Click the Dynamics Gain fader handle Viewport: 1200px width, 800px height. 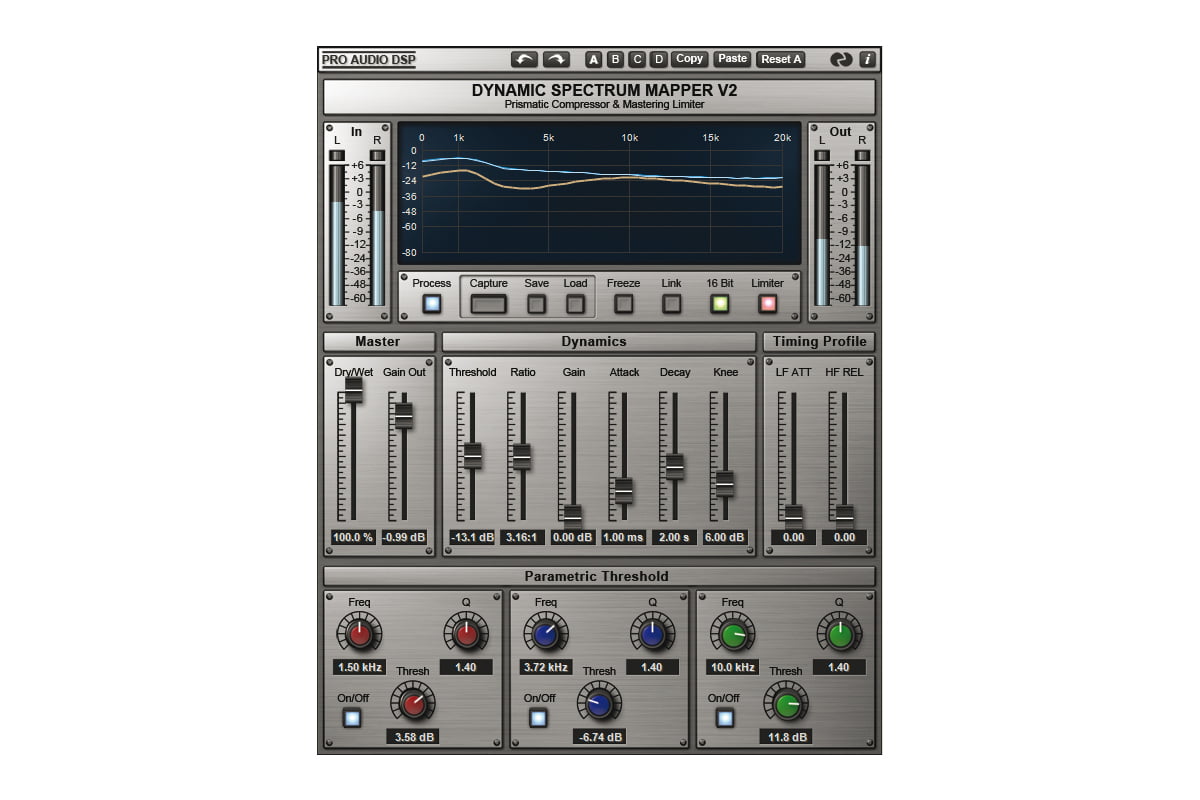tap(573, 517)
